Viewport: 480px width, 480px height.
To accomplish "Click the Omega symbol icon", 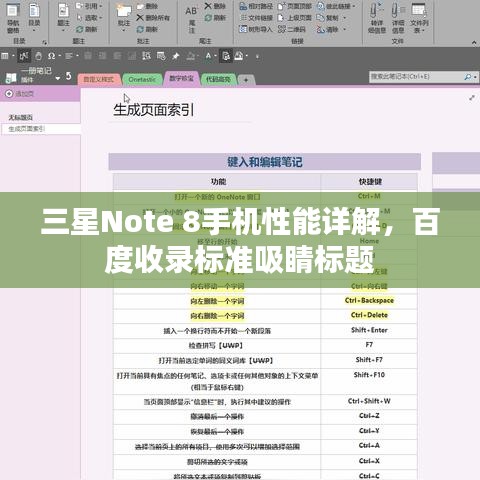I will click(51, 56).
